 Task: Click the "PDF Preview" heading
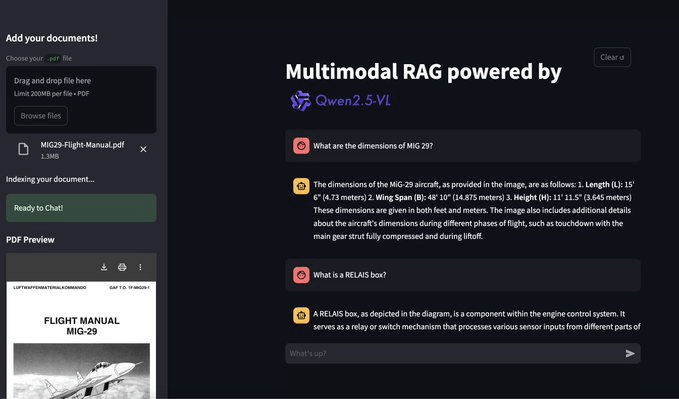(x=30, y=240)
